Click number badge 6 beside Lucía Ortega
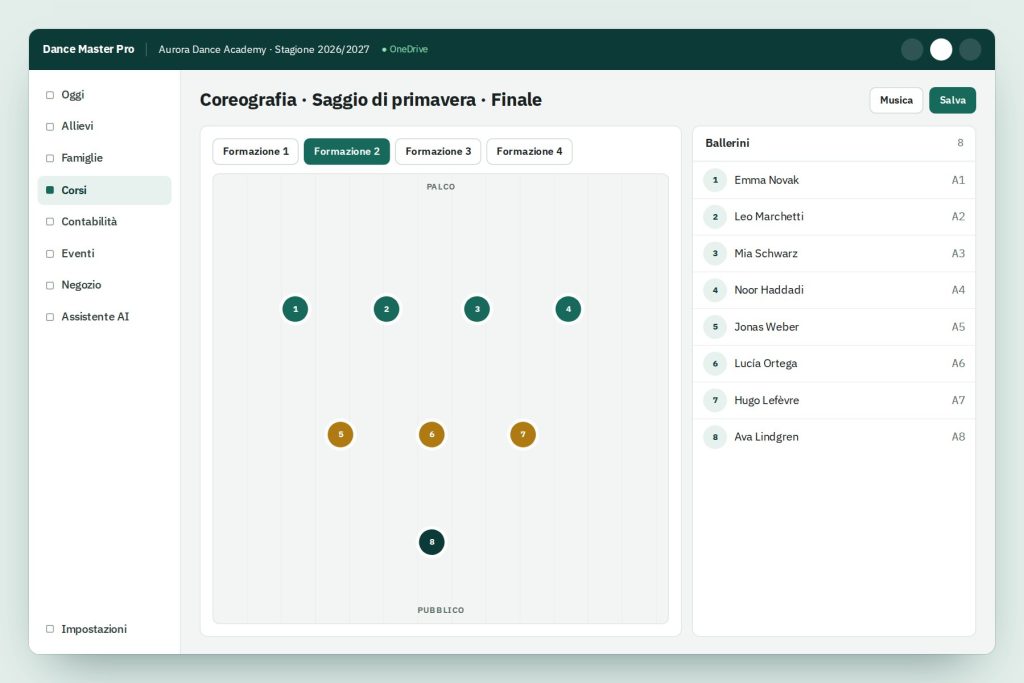 [715, 364]
